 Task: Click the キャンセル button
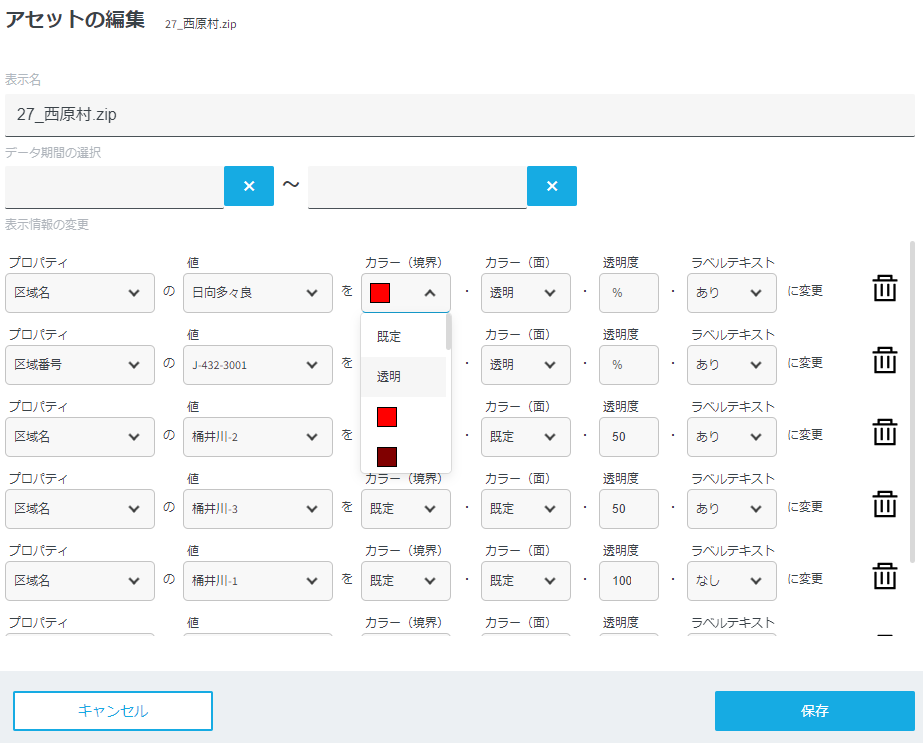[113, 711]
